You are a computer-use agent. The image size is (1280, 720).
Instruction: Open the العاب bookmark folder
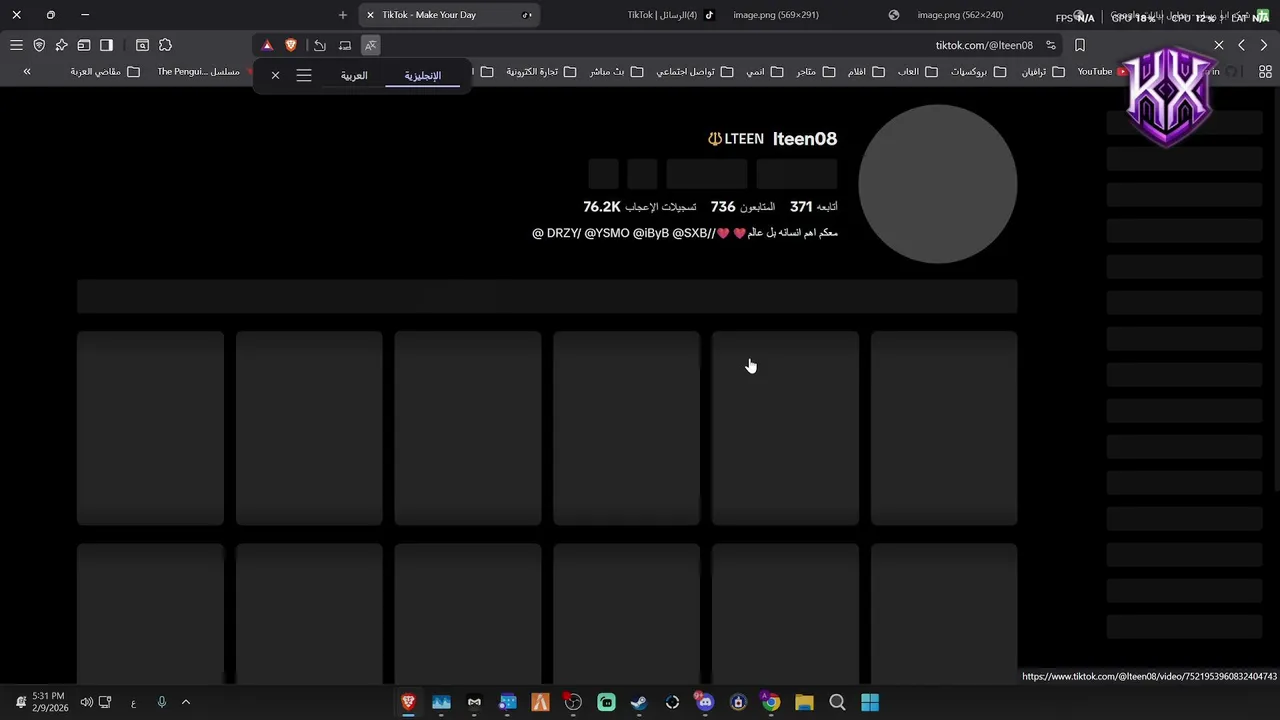917,72
